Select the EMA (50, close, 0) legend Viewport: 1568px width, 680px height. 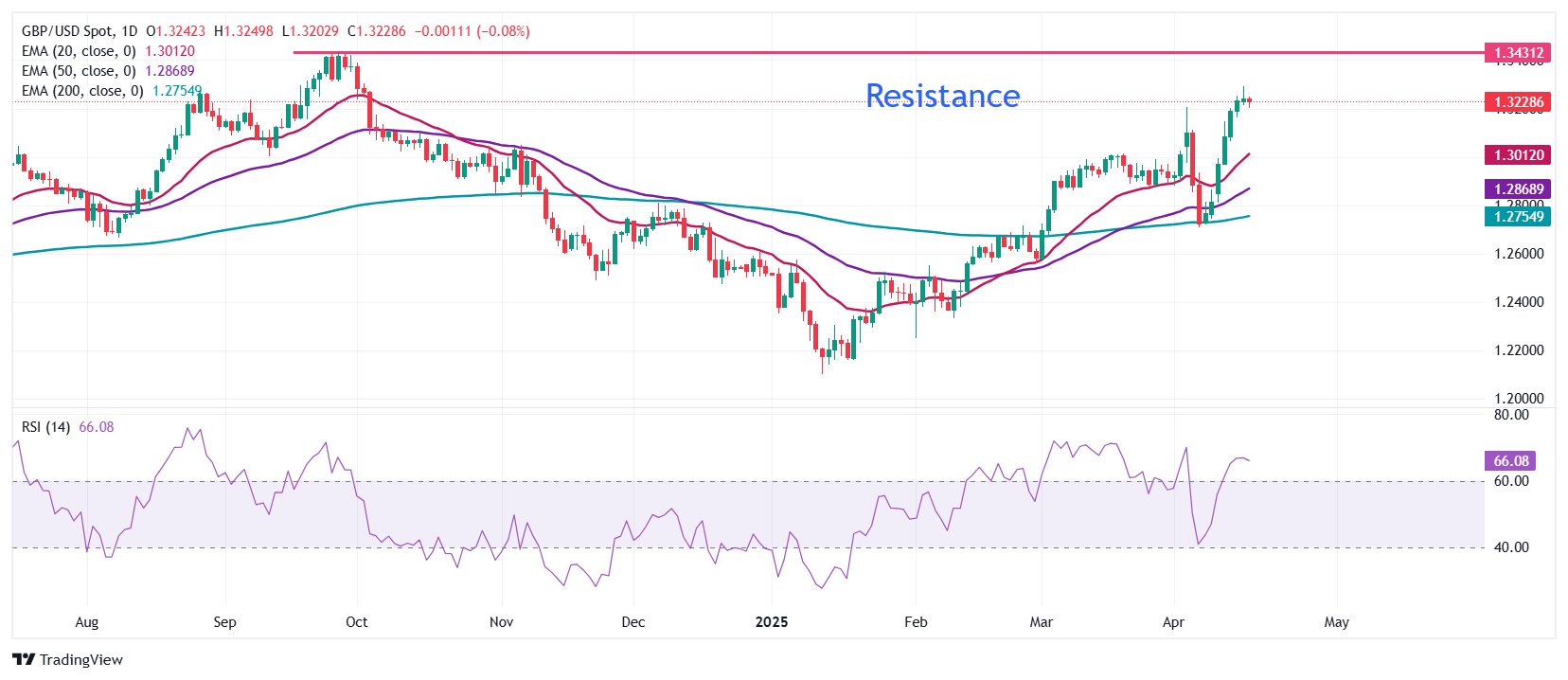pyautogui.click(x=79, y=71)
